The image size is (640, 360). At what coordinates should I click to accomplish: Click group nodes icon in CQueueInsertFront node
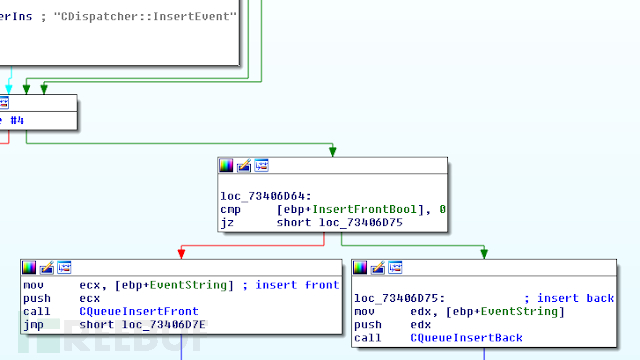(64, 268)
